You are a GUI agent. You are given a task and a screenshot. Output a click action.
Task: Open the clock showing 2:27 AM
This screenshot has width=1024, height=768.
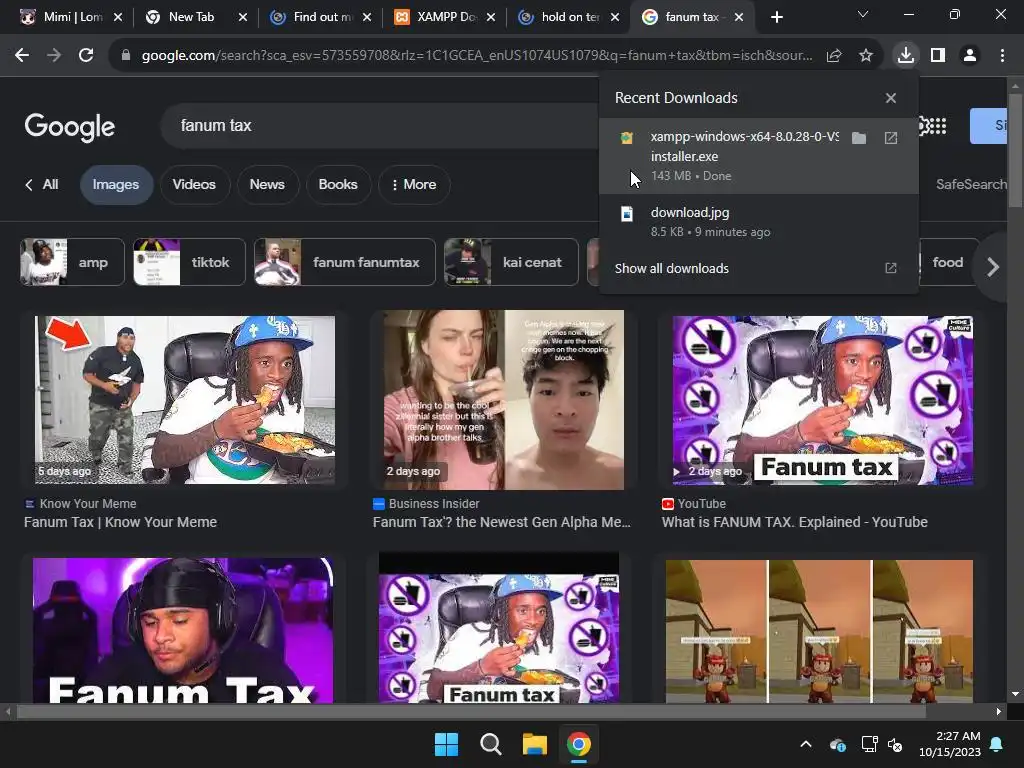click(x=950, y=744)
